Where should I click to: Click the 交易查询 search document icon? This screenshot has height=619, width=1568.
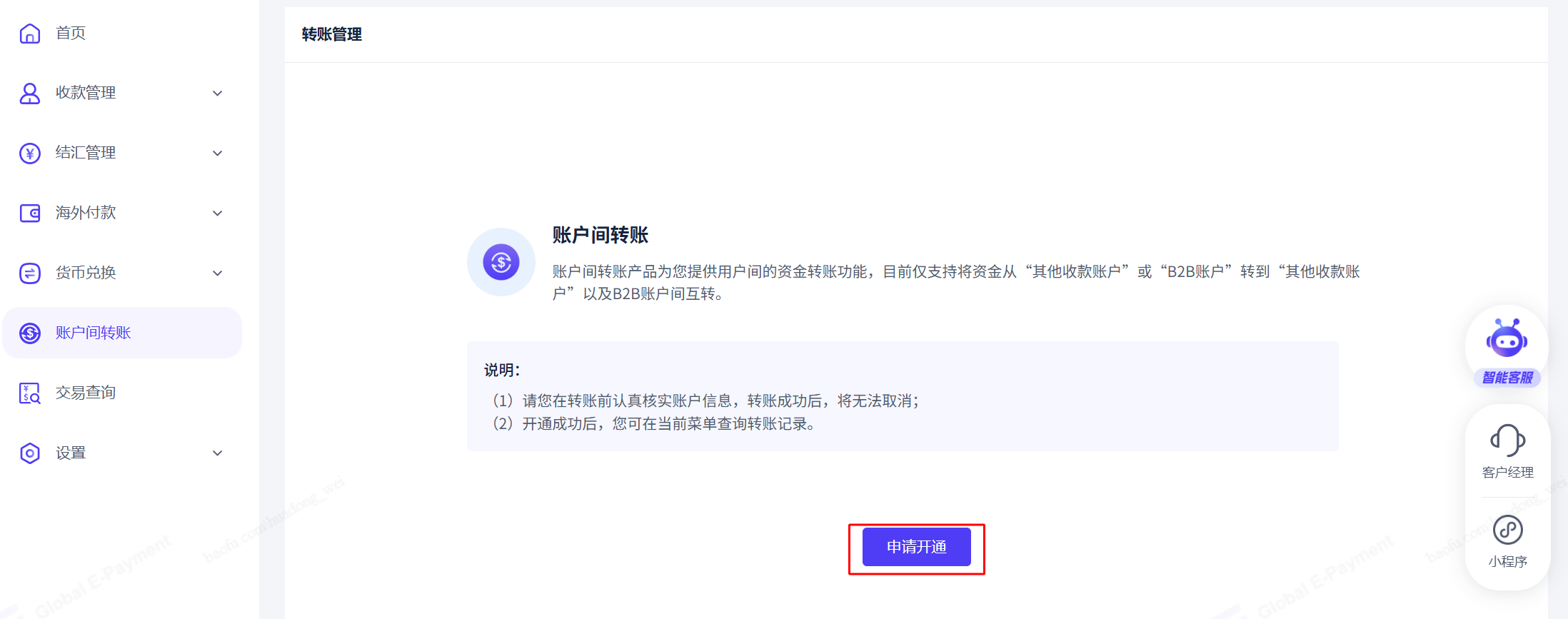[30, 393]
